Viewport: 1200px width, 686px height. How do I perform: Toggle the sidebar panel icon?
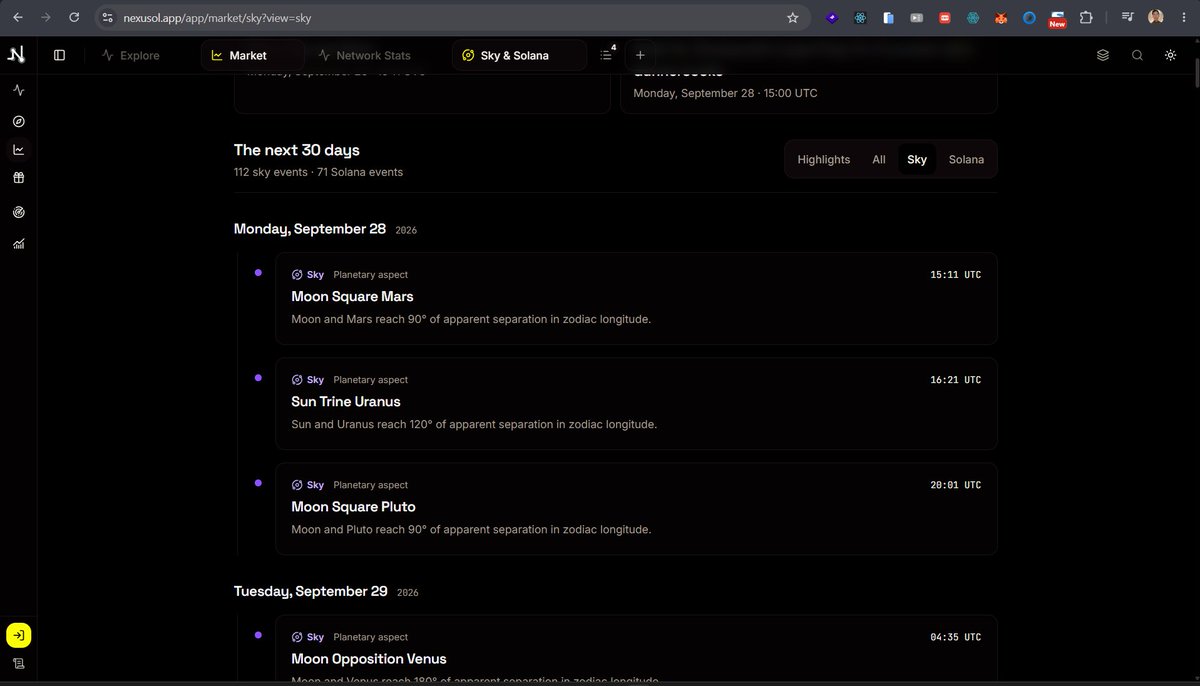pos(59,55)
